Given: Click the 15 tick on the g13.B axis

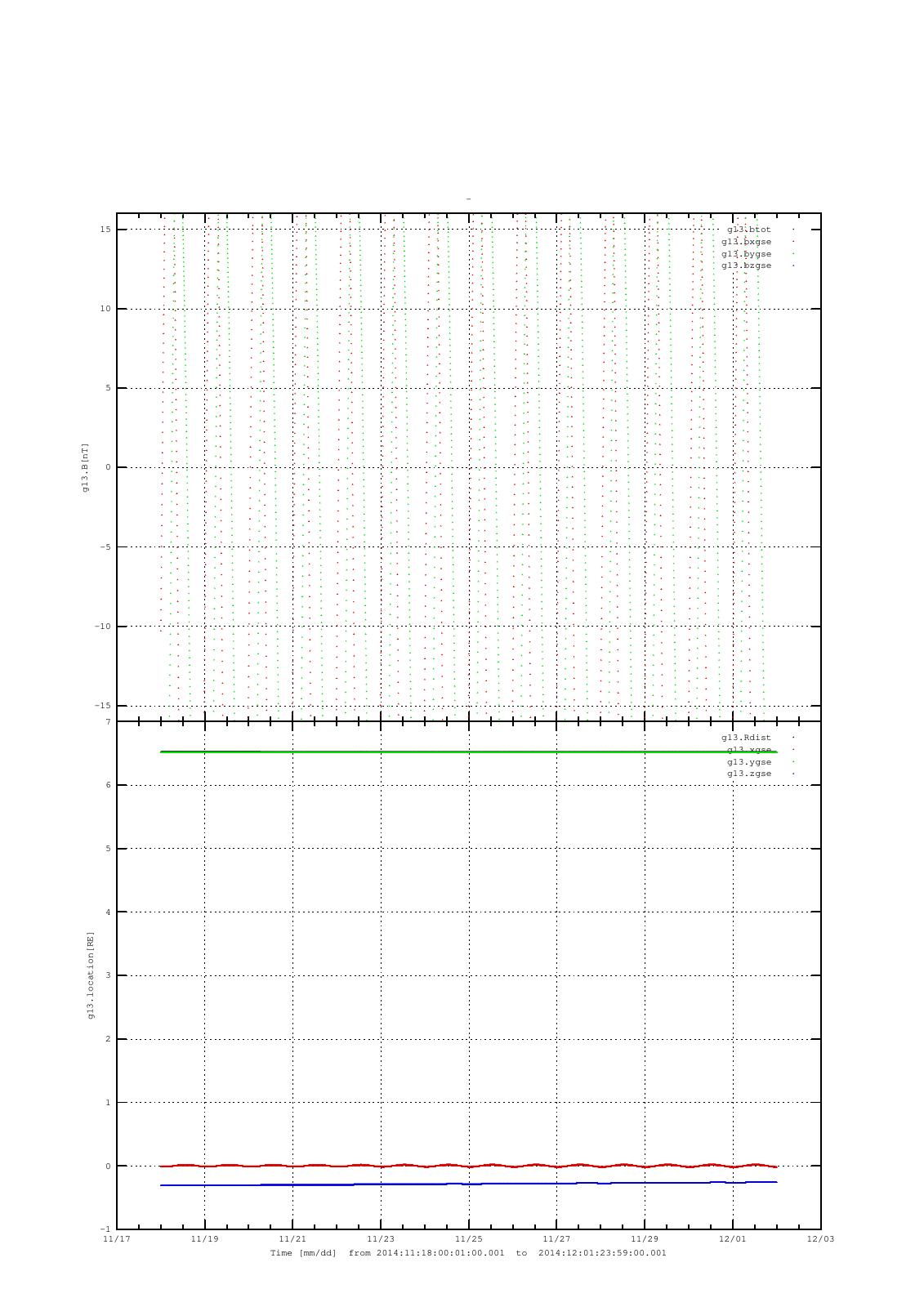Looking at the screenshot, I should click(105, 230).
